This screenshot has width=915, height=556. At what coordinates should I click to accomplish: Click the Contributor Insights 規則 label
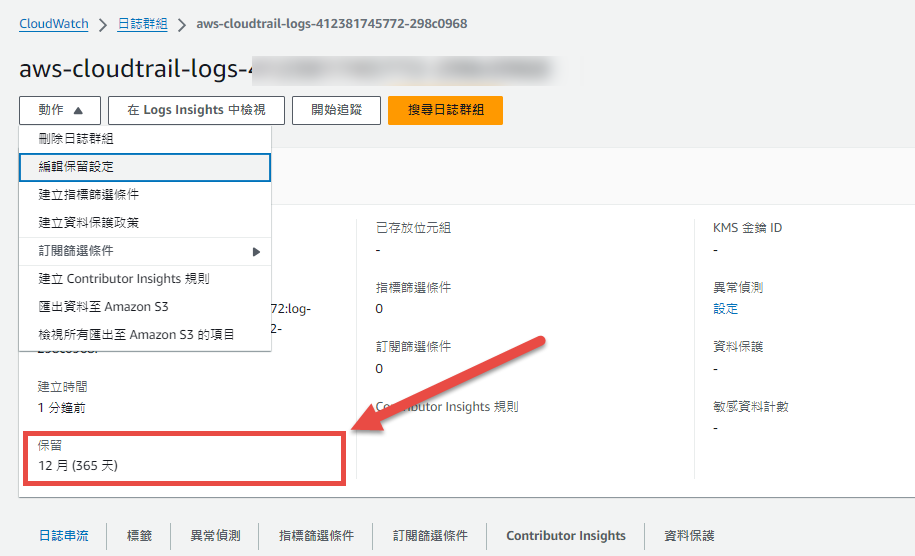[x=447, y=407]
